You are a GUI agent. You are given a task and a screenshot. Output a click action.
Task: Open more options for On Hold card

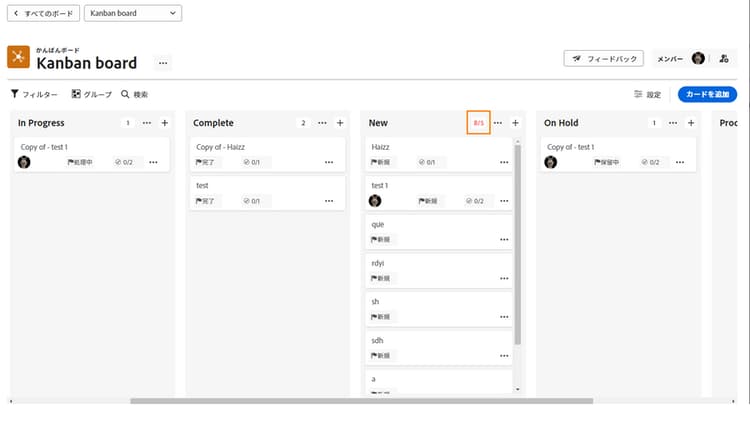coord(680,162)
